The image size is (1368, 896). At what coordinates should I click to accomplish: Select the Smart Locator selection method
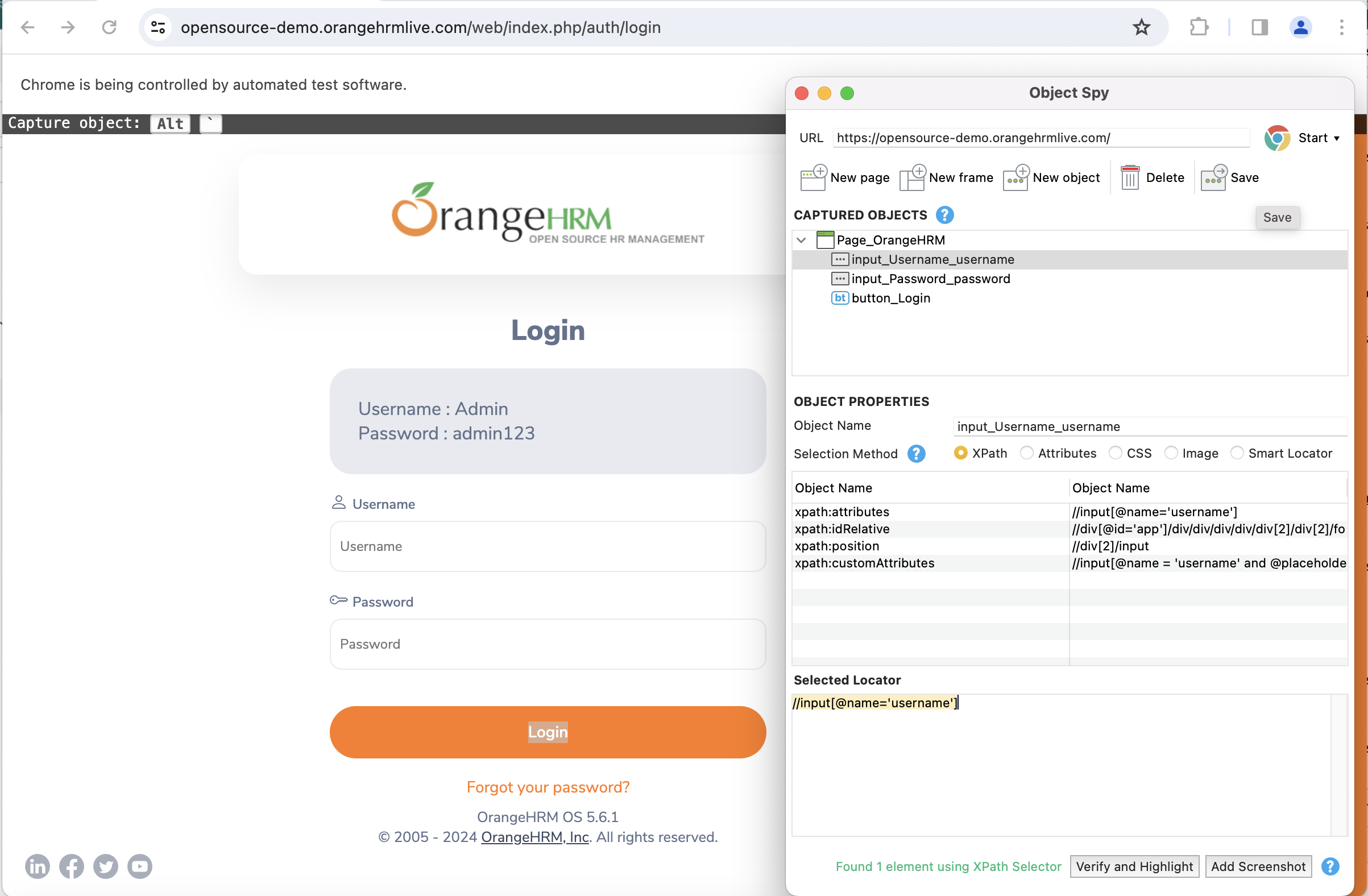[1237, 453]
